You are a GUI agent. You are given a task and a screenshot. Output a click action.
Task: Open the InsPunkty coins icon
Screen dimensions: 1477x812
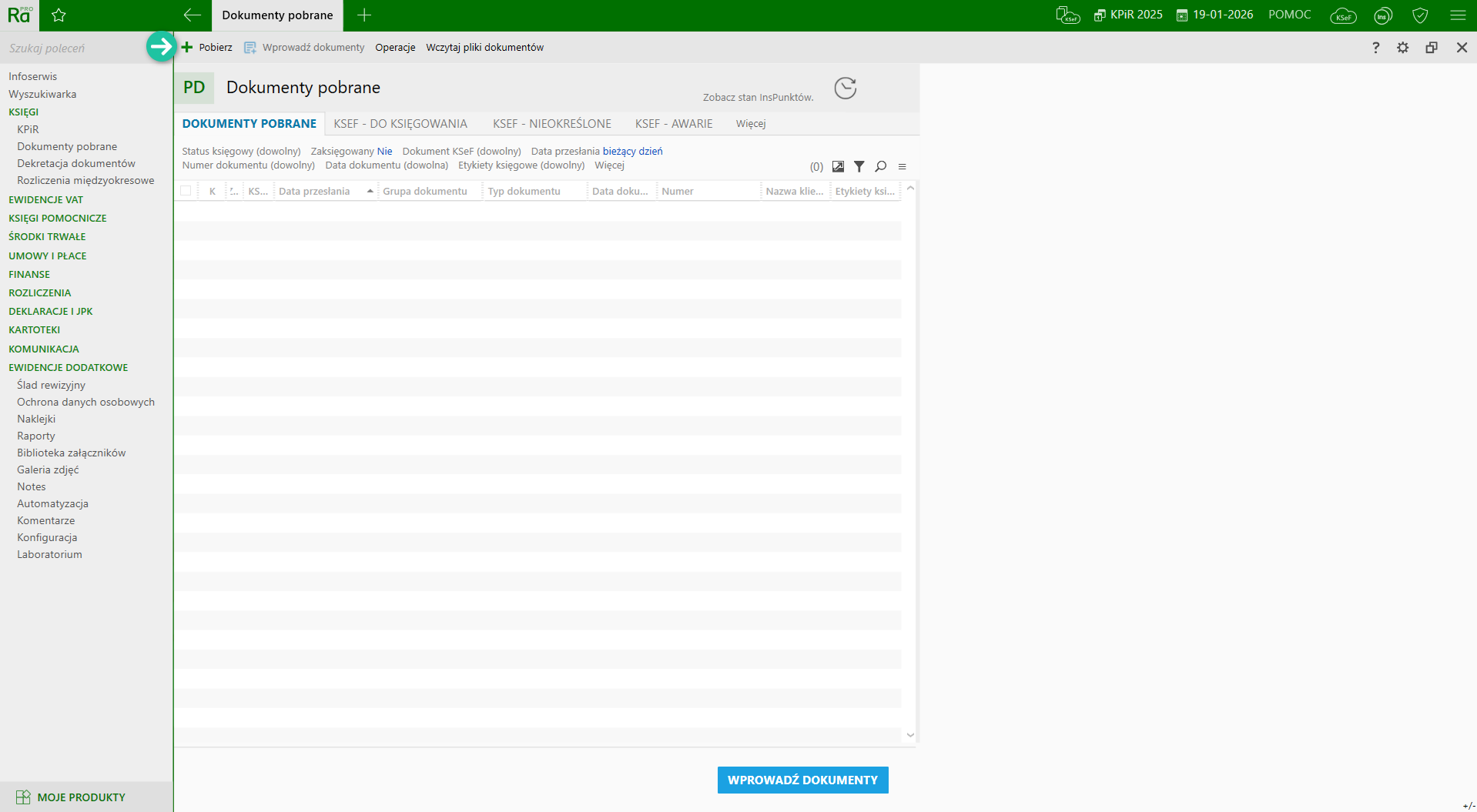pos(1383,15)
